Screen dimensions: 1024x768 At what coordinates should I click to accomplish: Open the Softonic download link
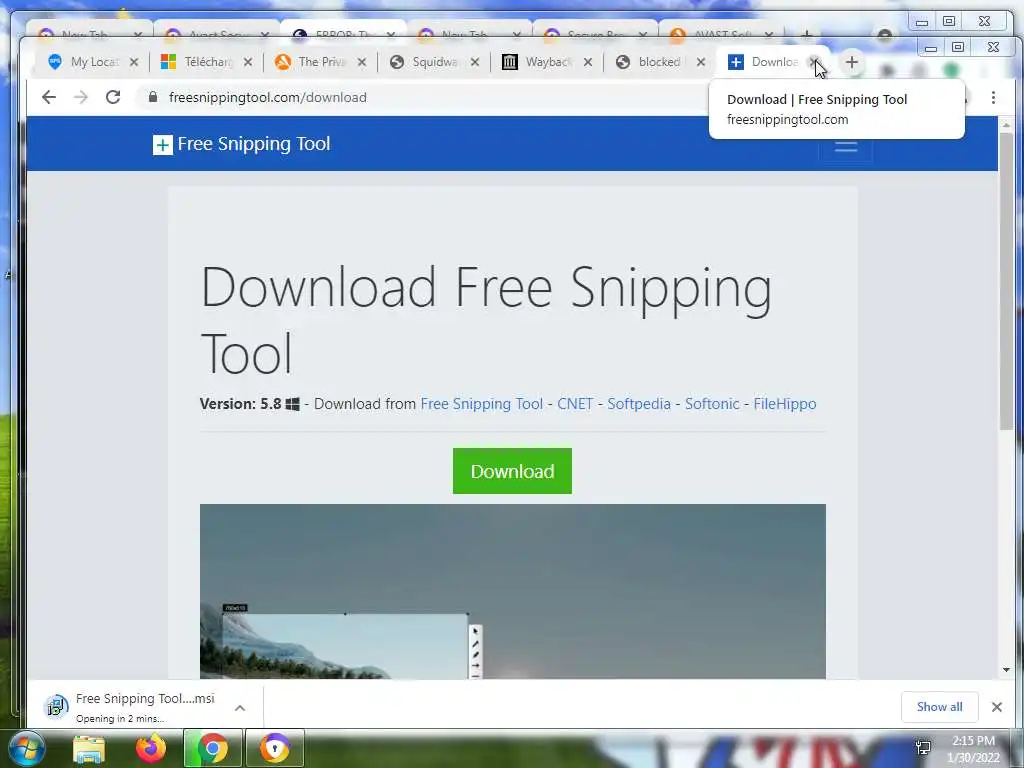712,404
